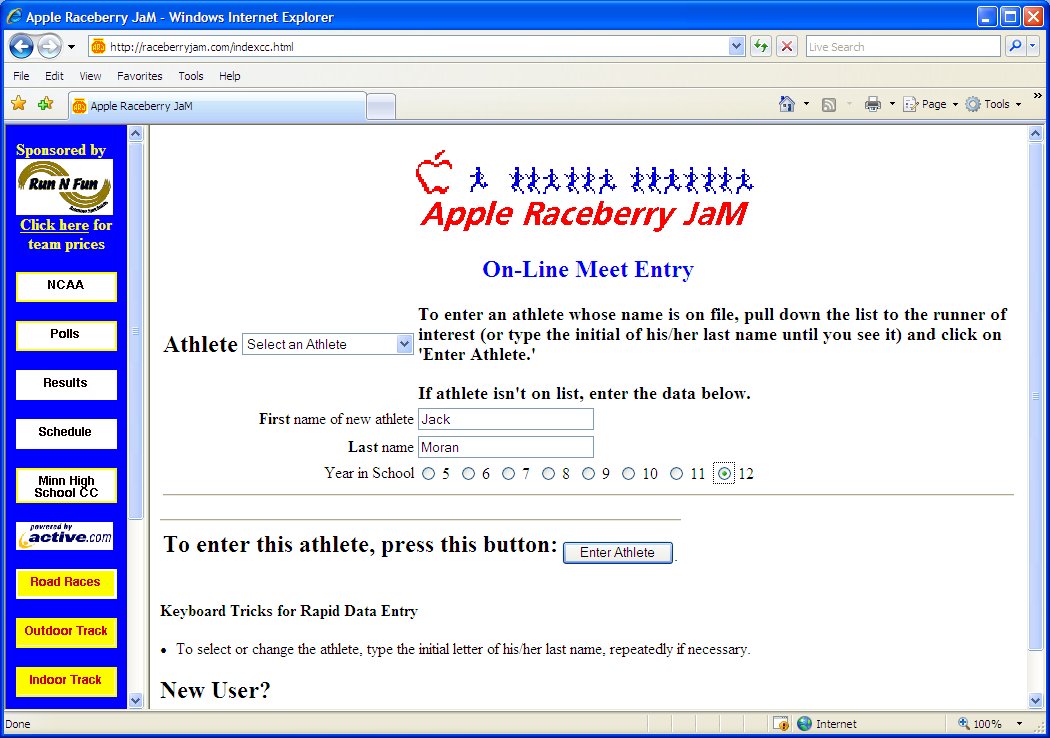The image size is (1050, 738).
Task: Click the search magnifier icon
Action: [x=1015, y=46]
